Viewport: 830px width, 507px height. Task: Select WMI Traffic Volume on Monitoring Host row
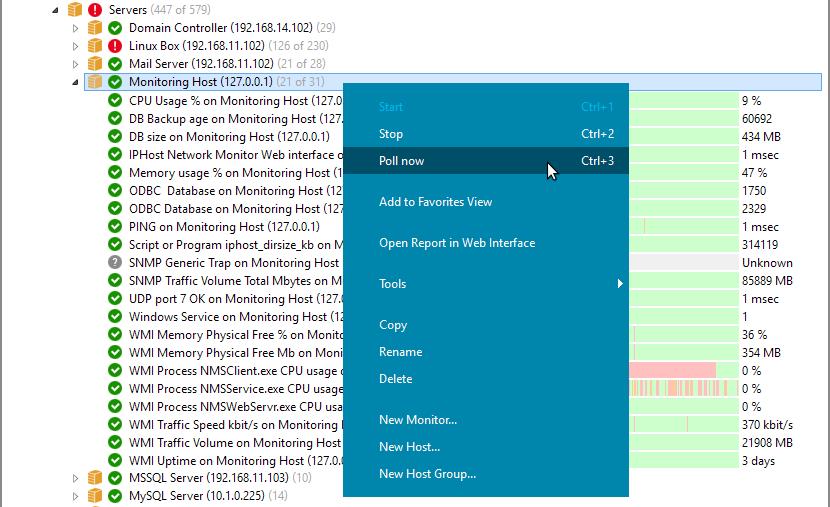coord(236,442)
